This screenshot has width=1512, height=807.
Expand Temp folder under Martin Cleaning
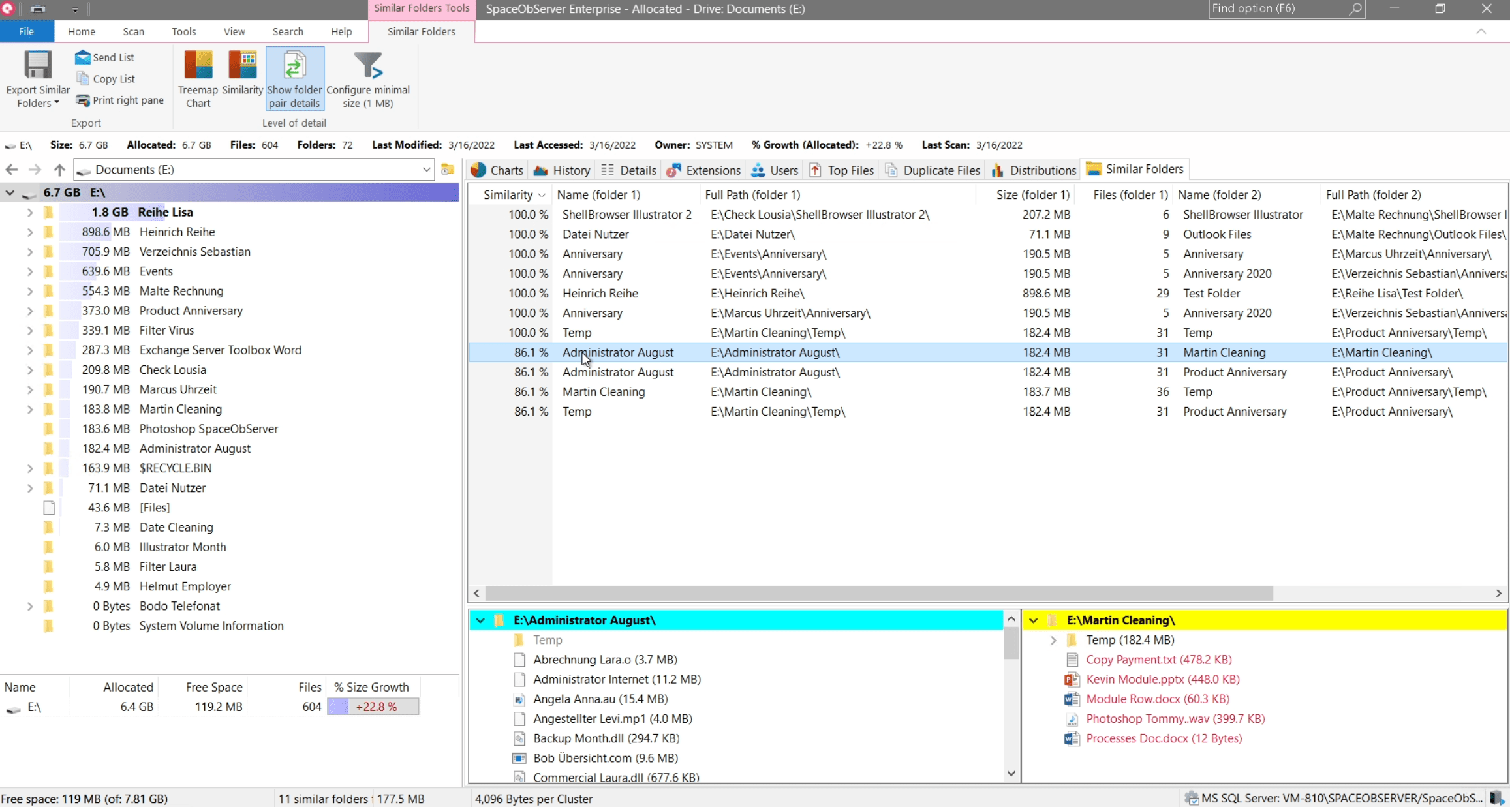pos(1053,641)
